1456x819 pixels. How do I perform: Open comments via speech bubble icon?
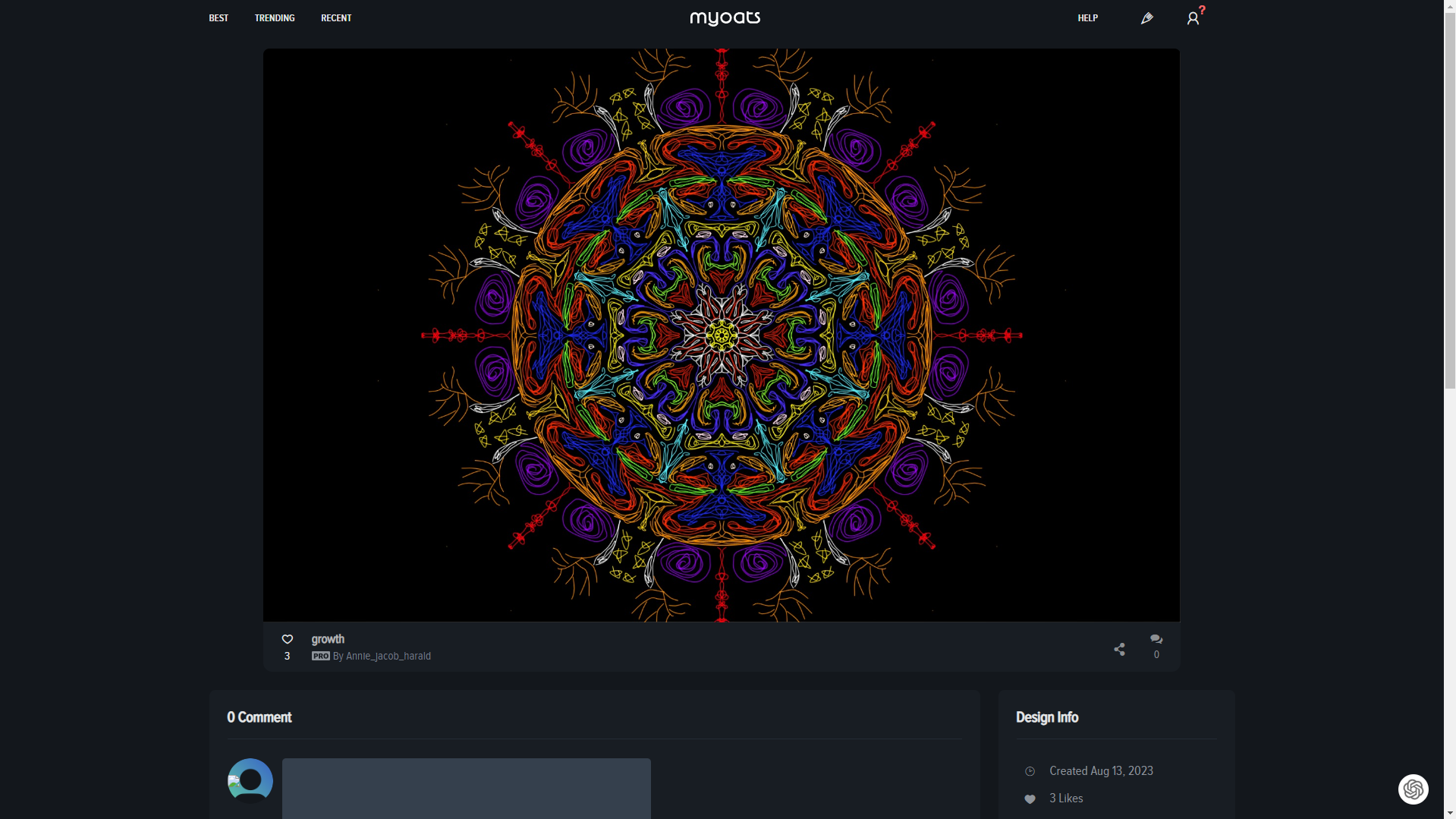click(1156, 639)
